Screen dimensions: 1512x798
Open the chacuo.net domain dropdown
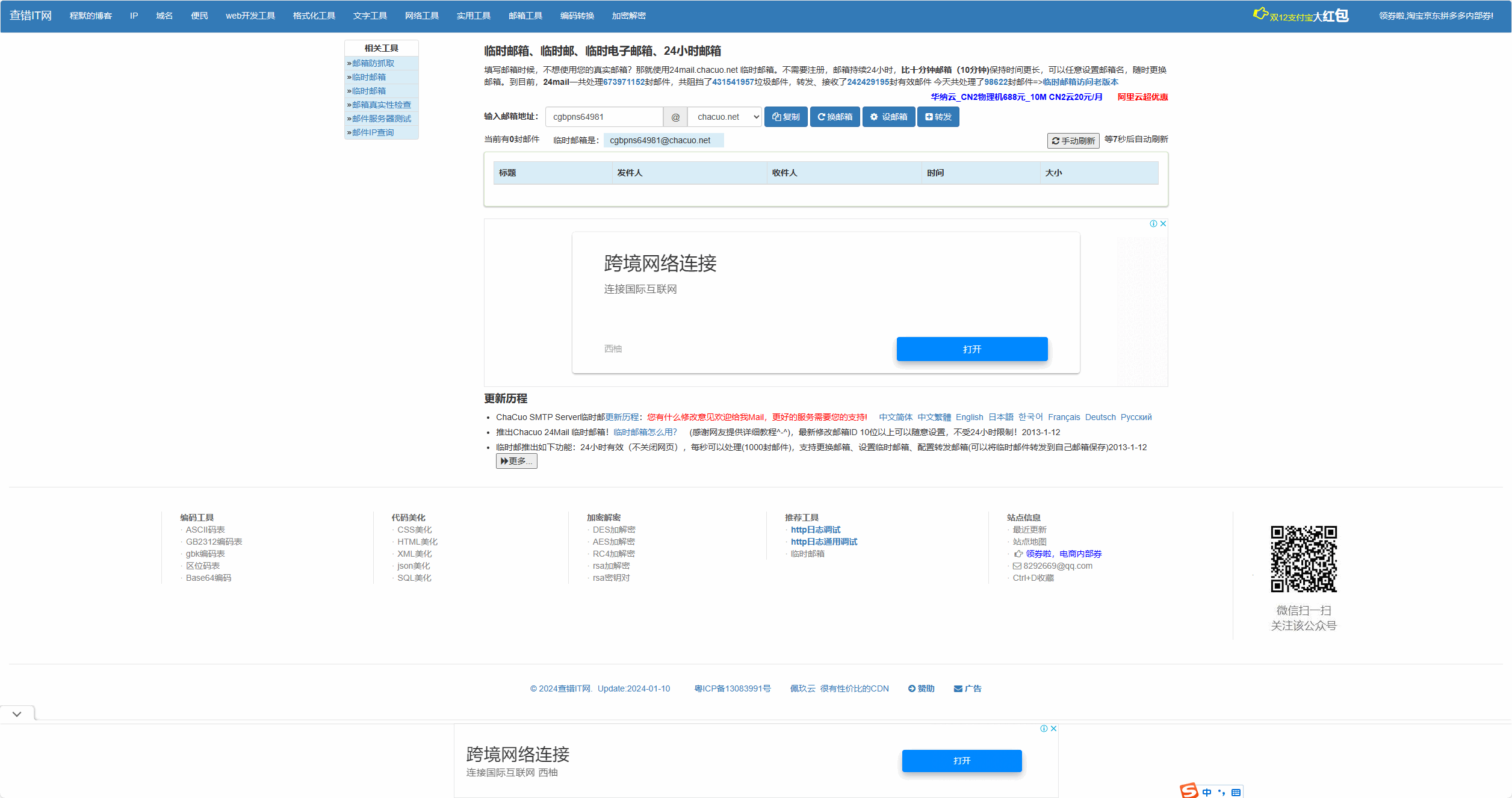(x=725, y=117)
